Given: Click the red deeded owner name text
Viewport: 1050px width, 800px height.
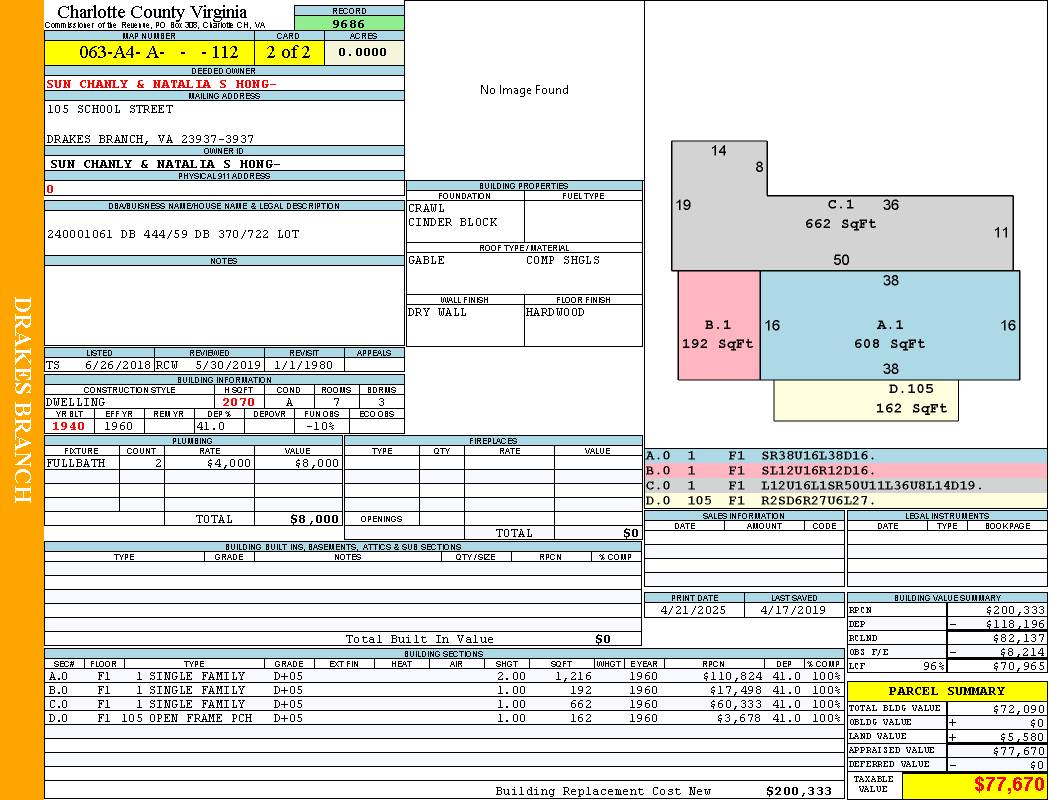Looking at the screenshot, I should pyautogui.click(x=161, y=84).
